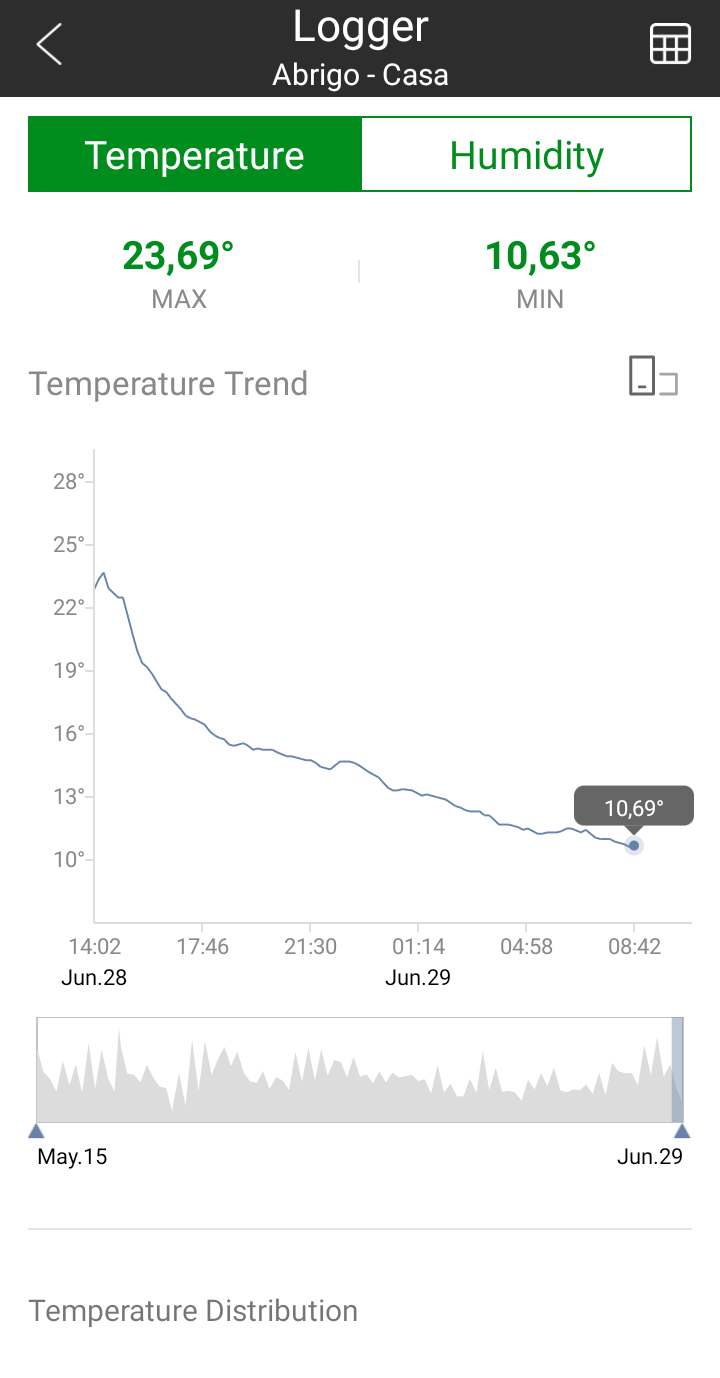Move the right Jun.29 range handle
Image resolution: width=720 pixels, height=1378 pixels.
coord(682,1131)
